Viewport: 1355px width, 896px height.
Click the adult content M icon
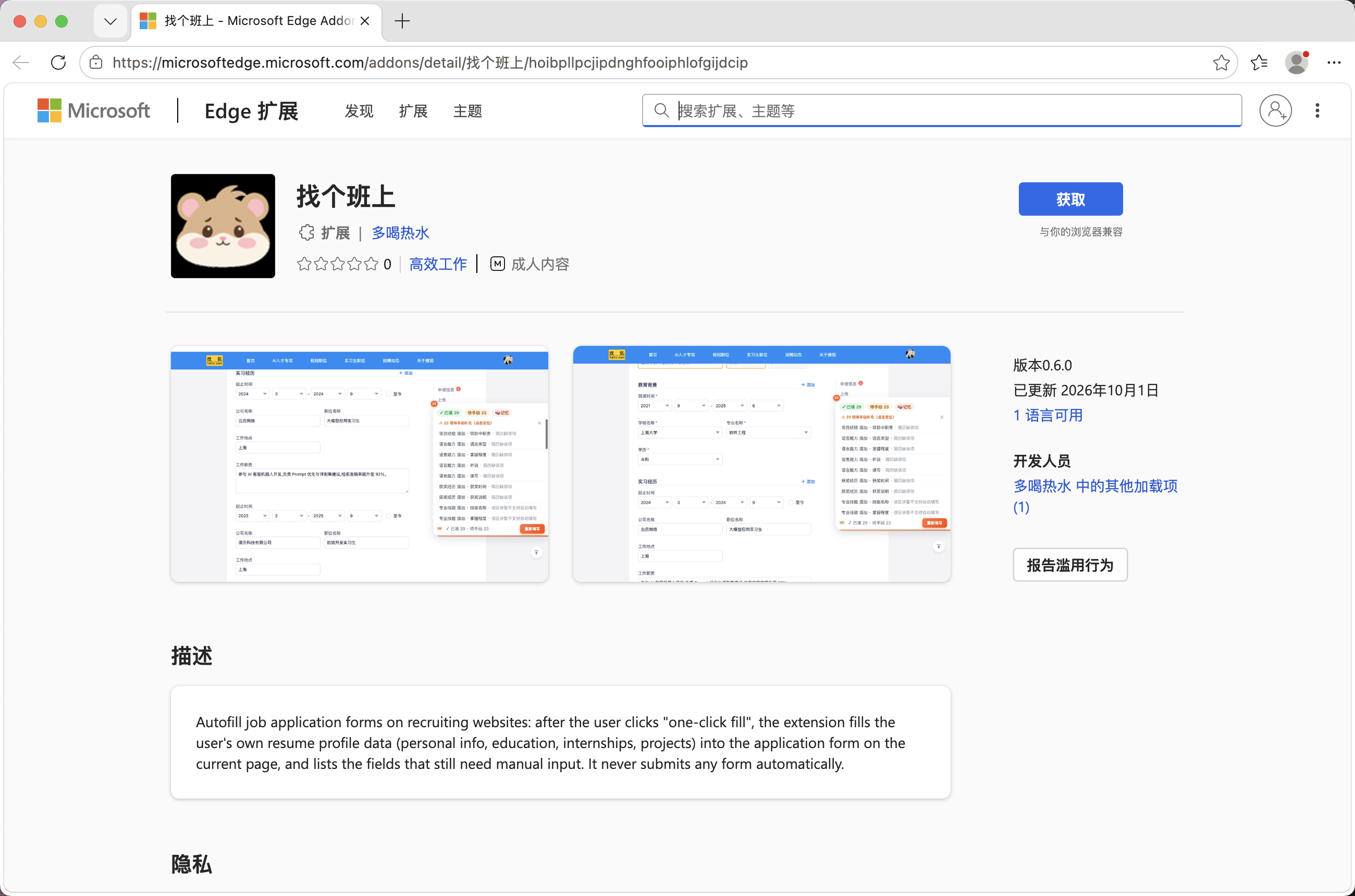pos(497,264)
